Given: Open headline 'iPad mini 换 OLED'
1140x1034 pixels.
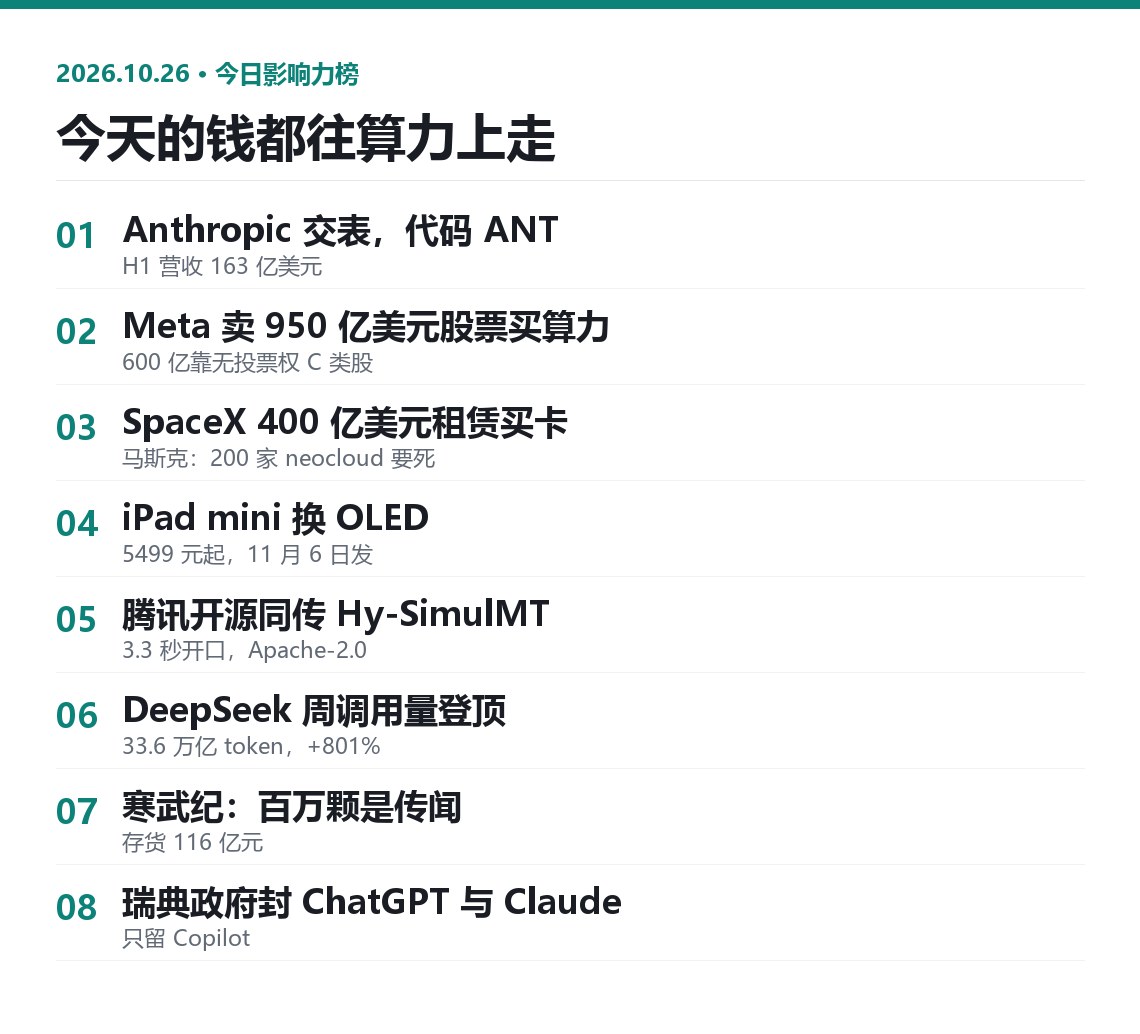Looking at the screenshot, I should point(276,518).
